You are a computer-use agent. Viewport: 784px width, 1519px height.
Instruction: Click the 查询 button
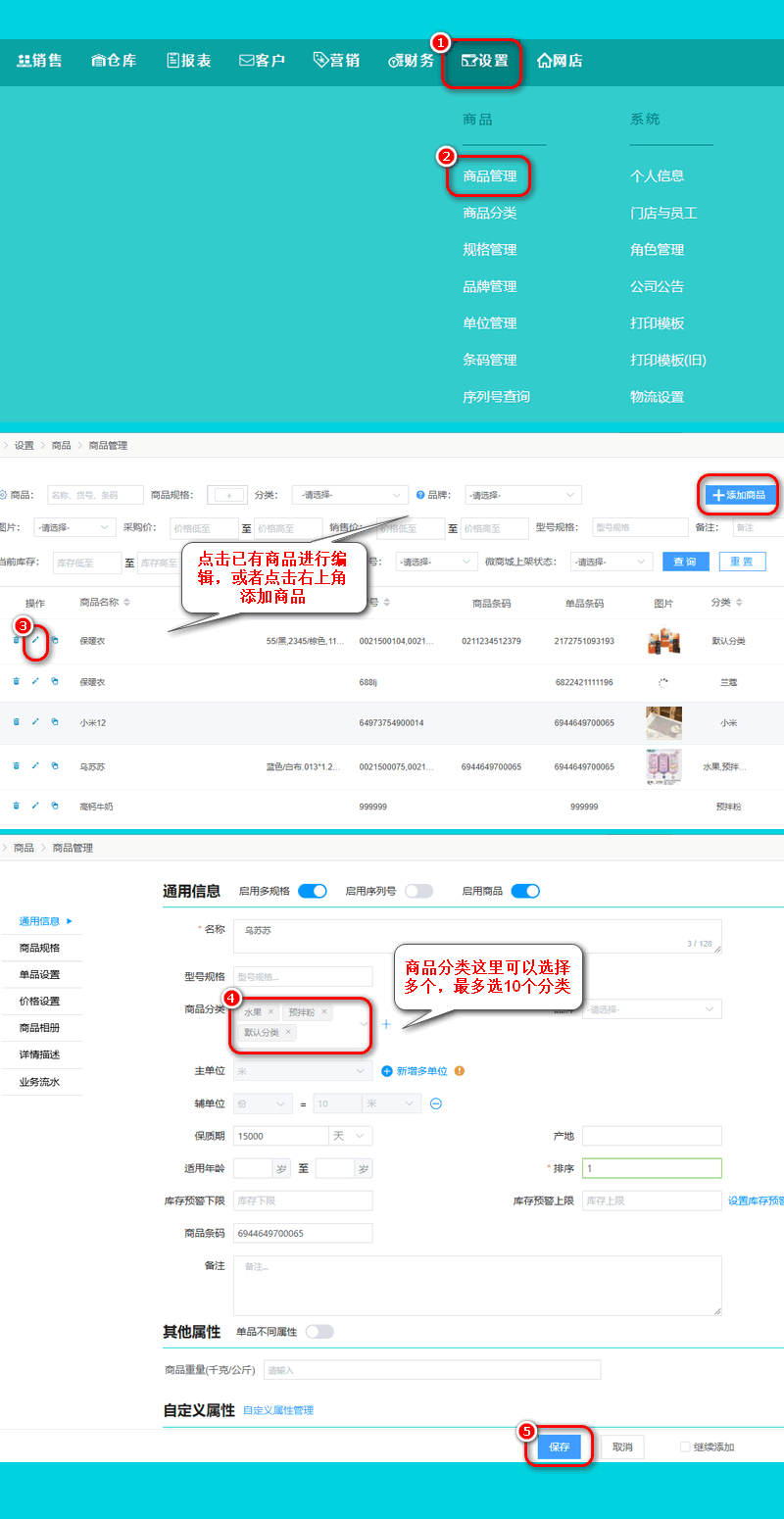coord(685,562)
